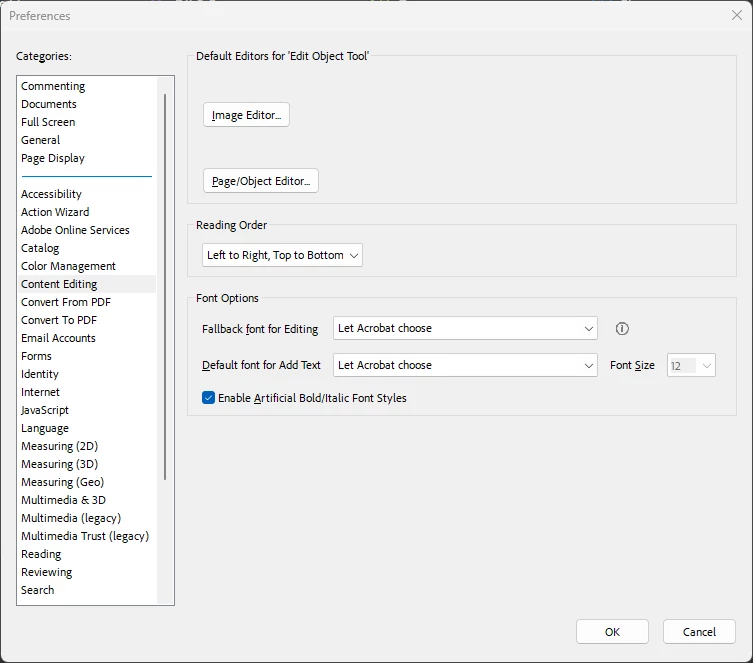Viewport: 753px width, 663px height.
Task: Open the Language category
Action: click(x=87, y=428)
